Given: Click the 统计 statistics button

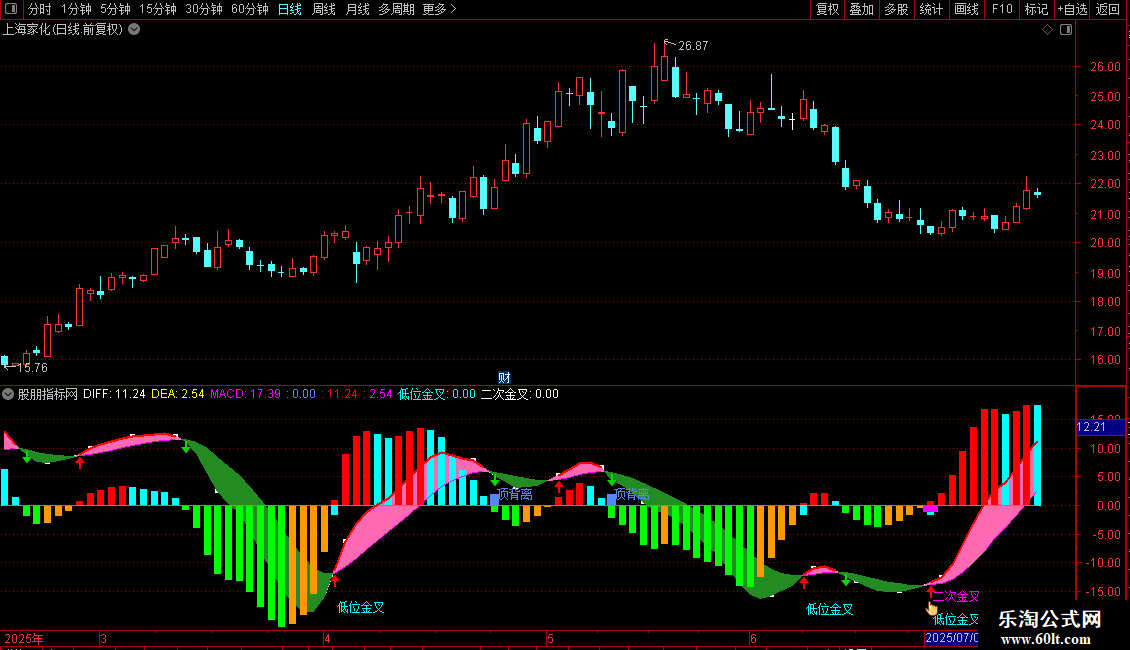Looking at the screenshot, I should point(931,9).
